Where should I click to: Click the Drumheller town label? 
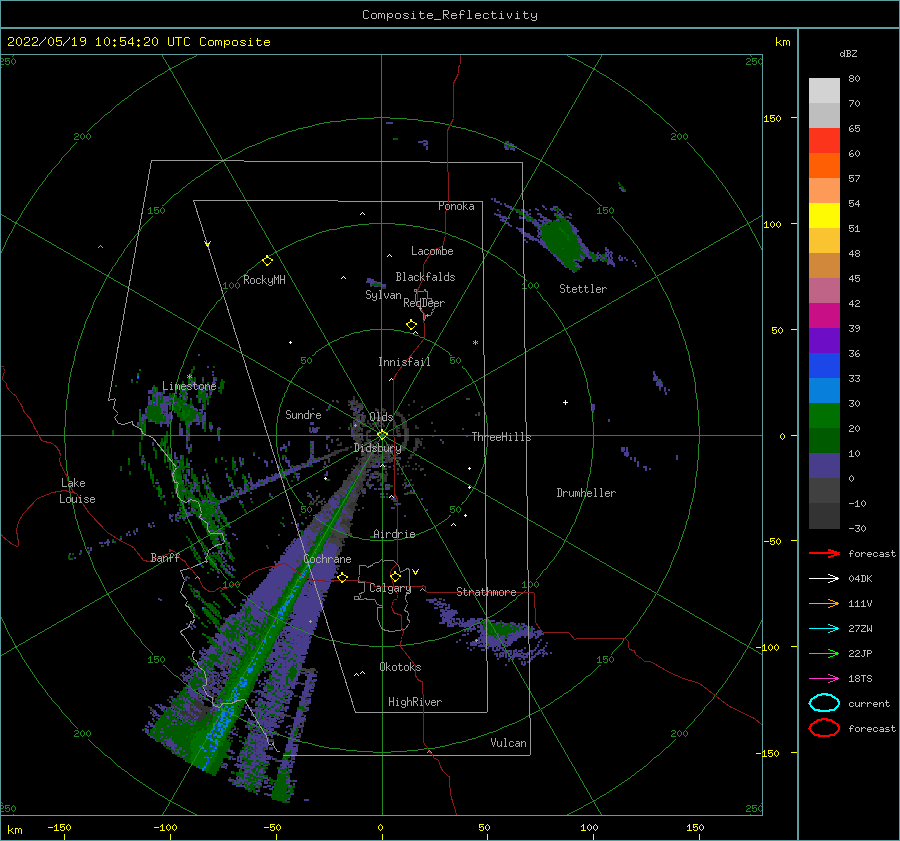tap(586, 493)
